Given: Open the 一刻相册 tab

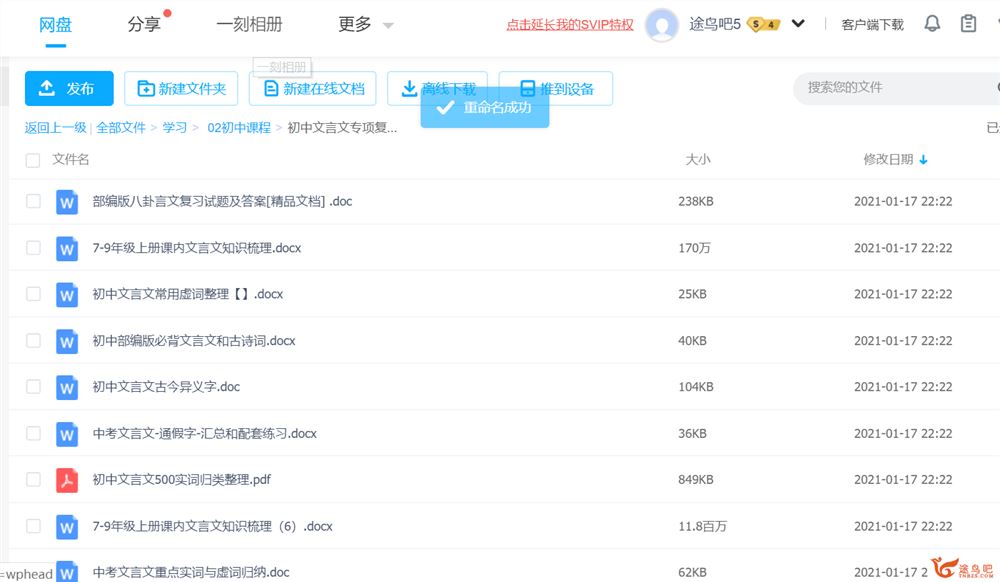Looking at the screenshot, I should [x=249, y=24].
